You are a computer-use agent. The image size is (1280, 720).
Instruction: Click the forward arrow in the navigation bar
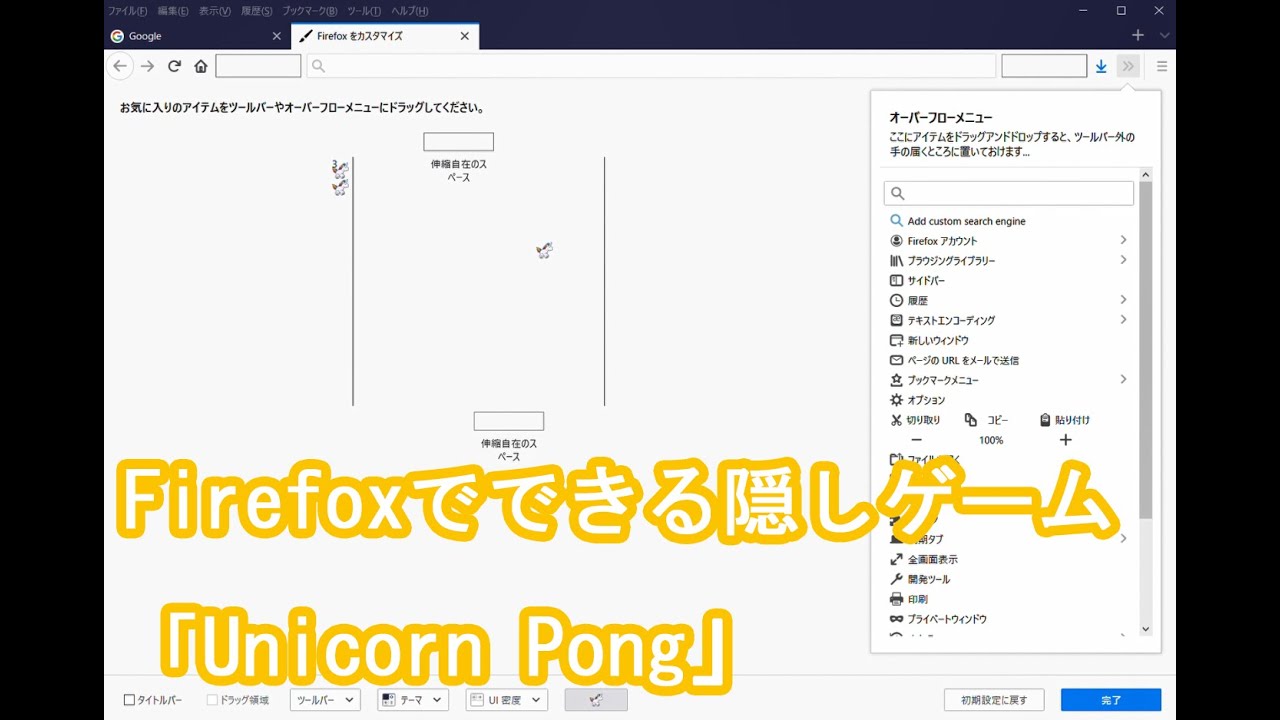(148, 66)
